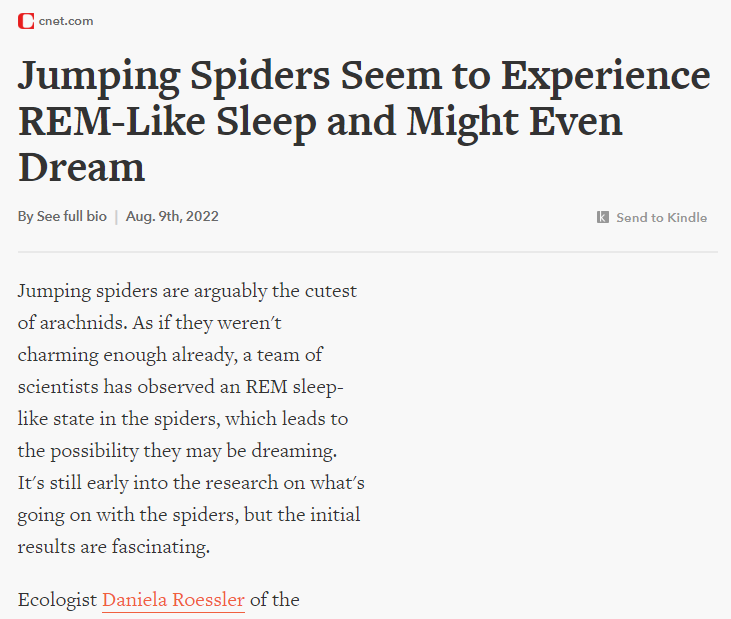Viewport: 731px width, 619px height.
Task: Click the word arachnids in the paragraph
Action: (84, 323)
